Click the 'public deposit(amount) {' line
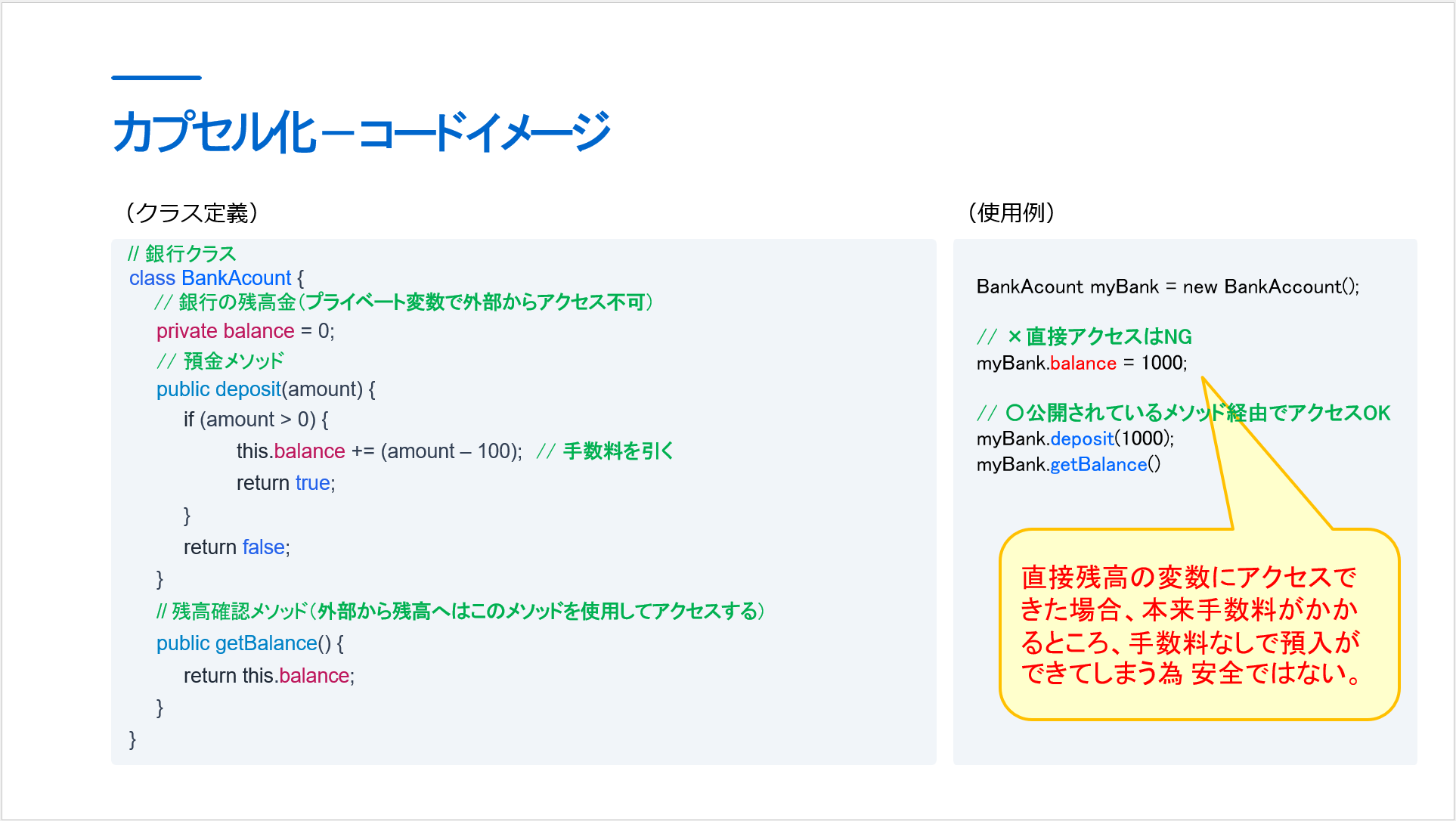The width and height of the screenshot is (1456, 821). pyautogui.click(x=265, y=389)
